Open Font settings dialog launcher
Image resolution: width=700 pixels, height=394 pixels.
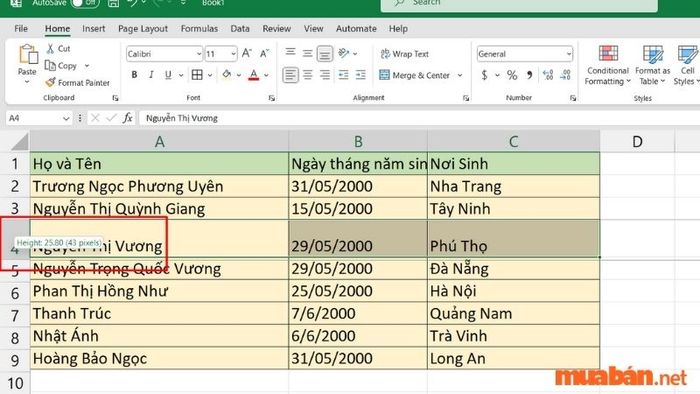tap(271, 98)
